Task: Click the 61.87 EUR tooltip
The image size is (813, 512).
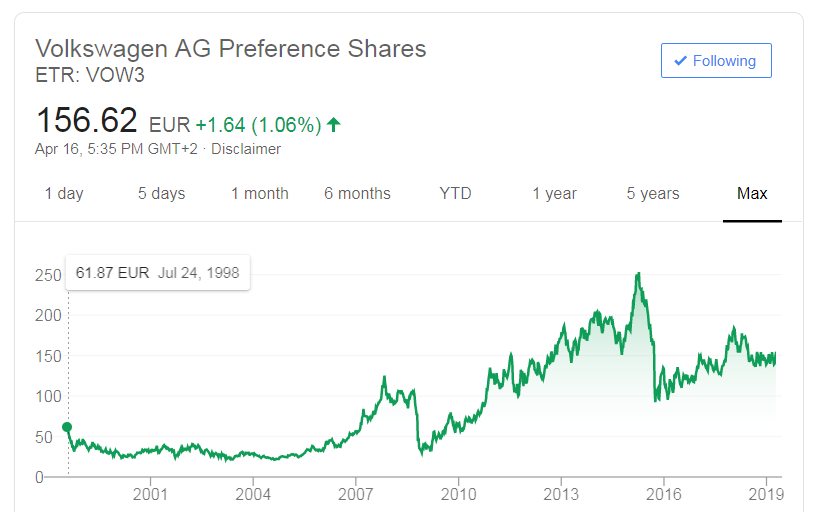Action: [158, 272]
